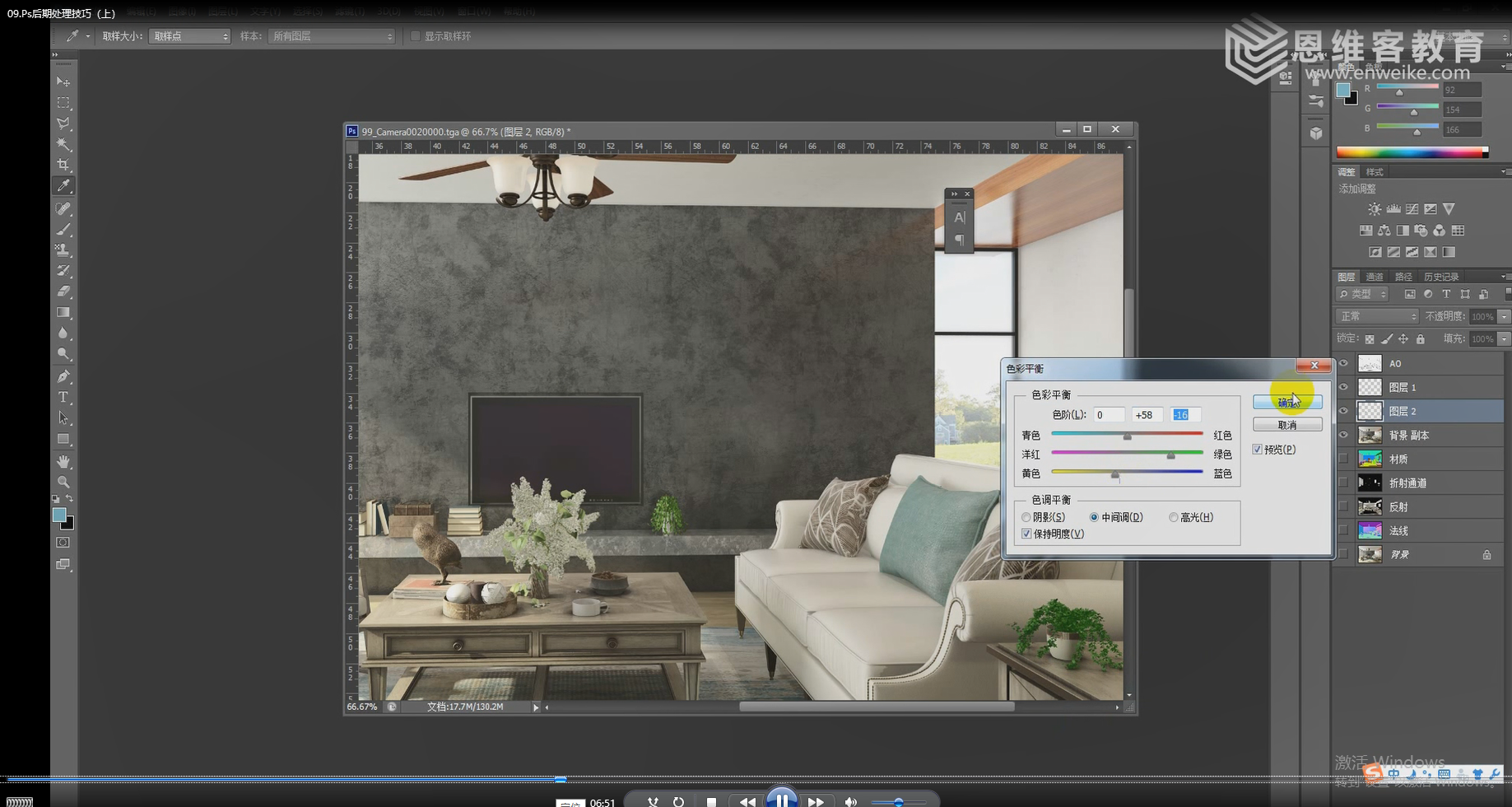The width and height of the screenshot is (1512, 807).
Task: Click the lock transparent pixels icon
Action: point(1370,339)
